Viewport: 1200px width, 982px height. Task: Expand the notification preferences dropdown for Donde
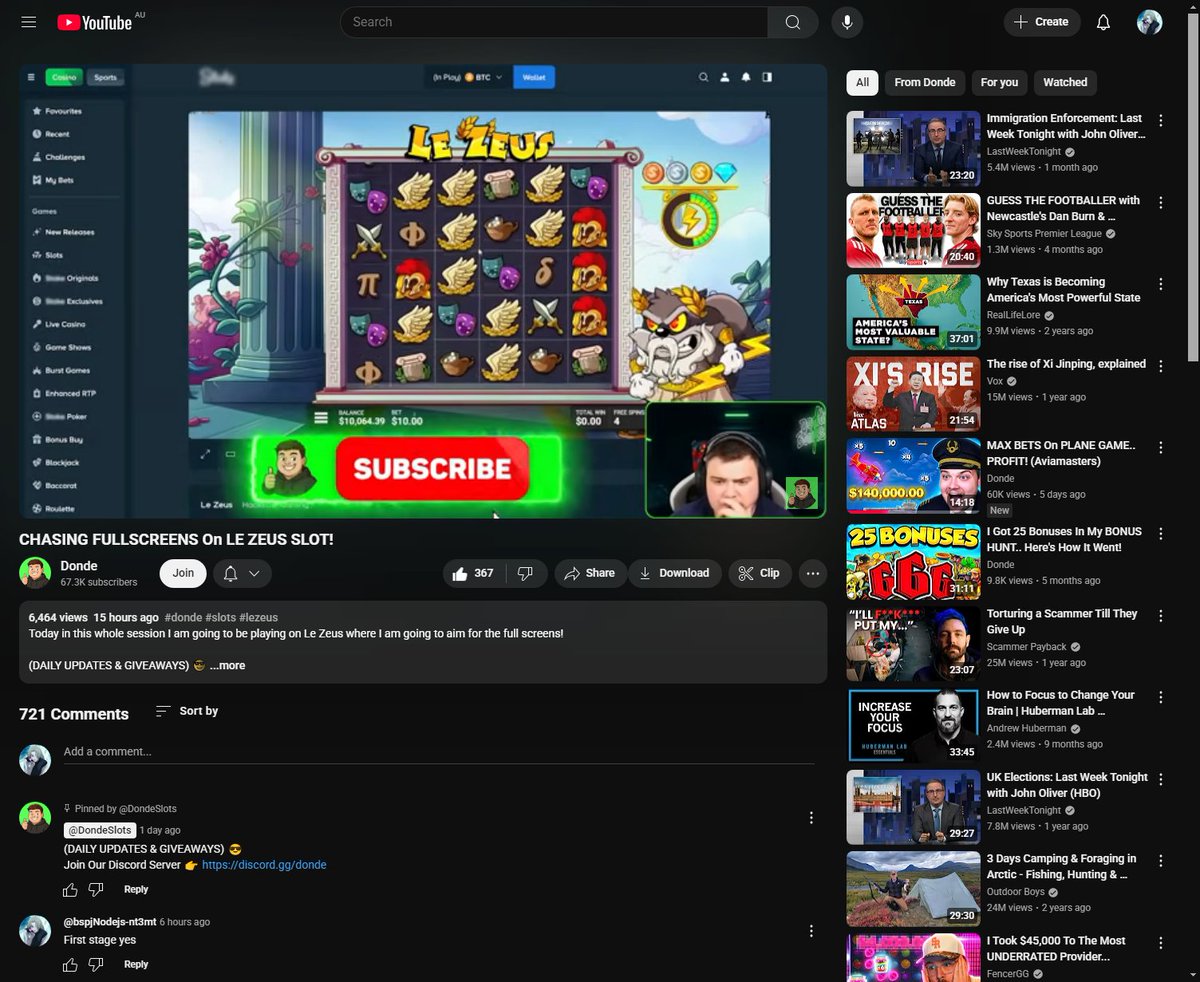click(x=242, y=573)
